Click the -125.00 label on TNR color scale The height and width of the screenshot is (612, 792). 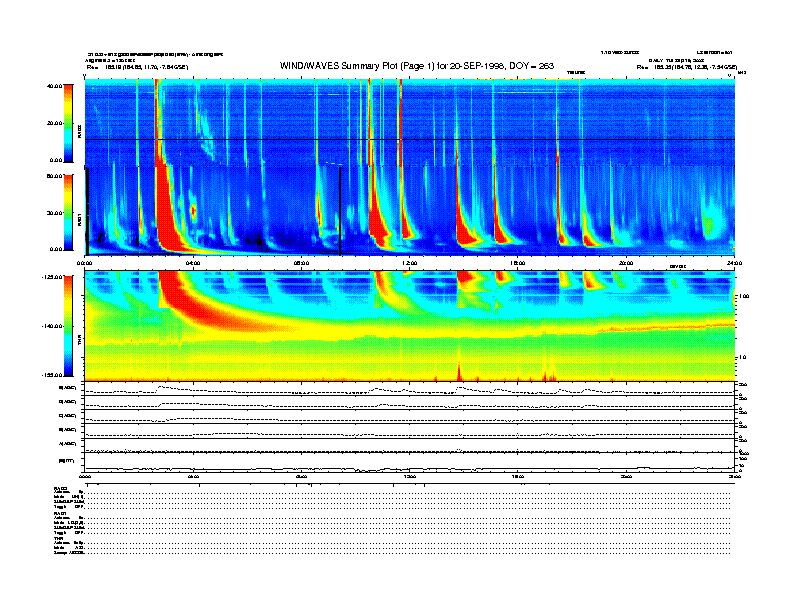(x=52, y=277)
